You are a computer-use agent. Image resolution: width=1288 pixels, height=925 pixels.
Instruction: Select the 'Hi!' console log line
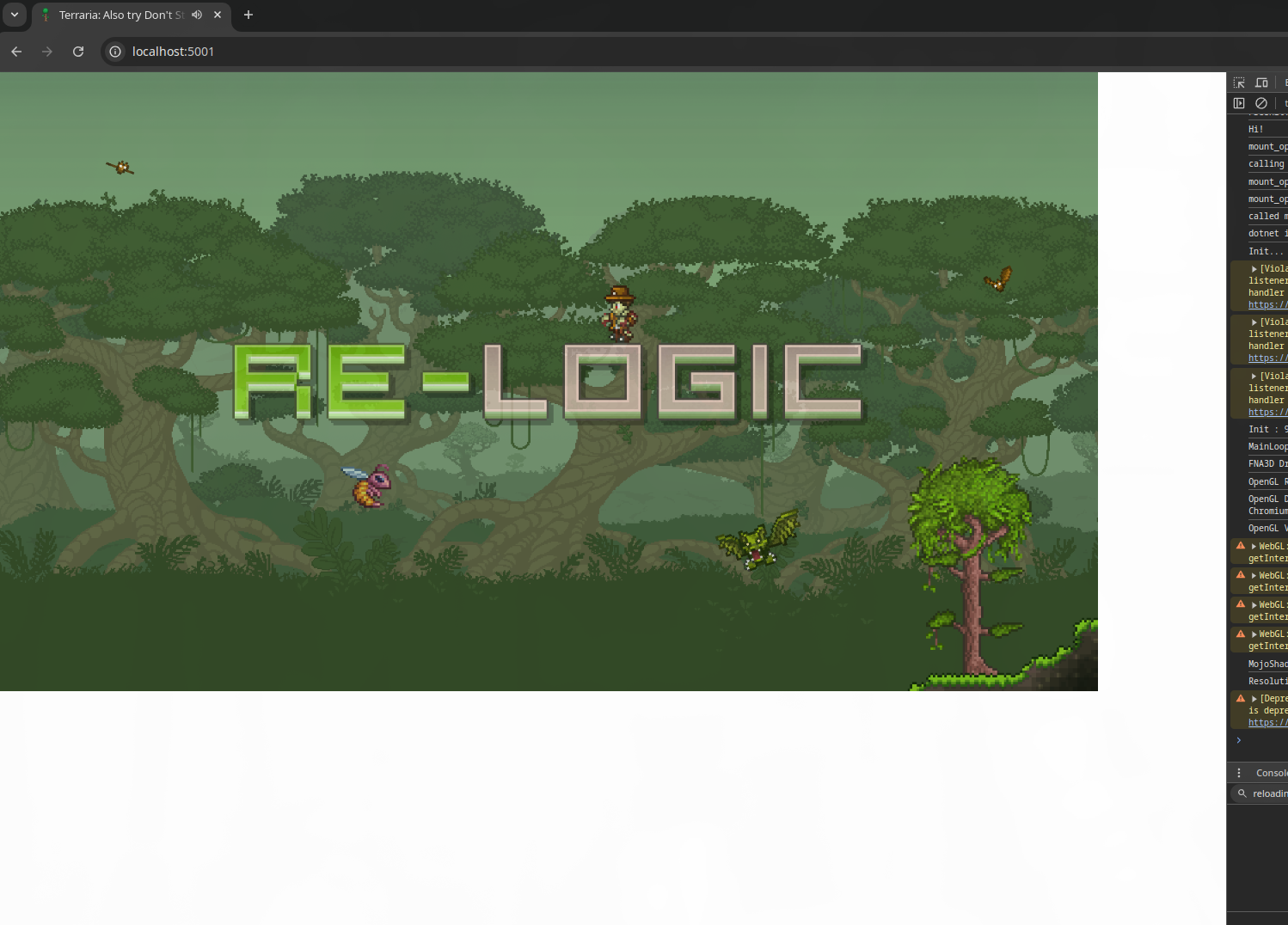[x=1257, y=129]
